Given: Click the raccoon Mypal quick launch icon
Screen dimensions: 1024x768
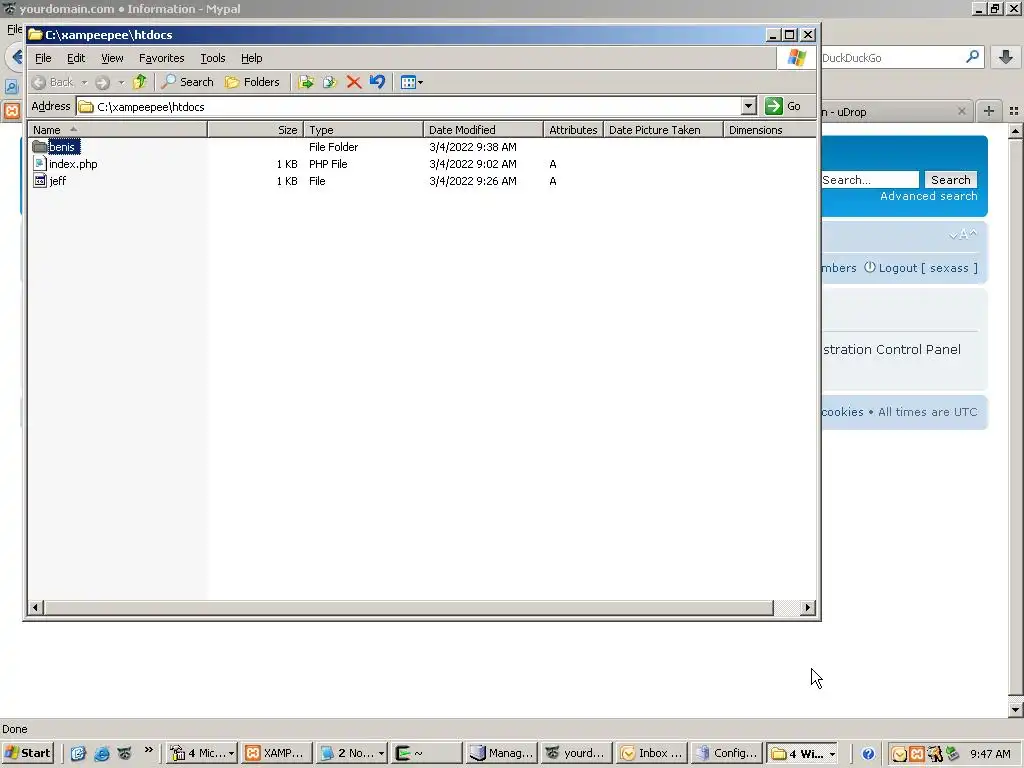Looking at the screenshot, I should click(124, 753).
